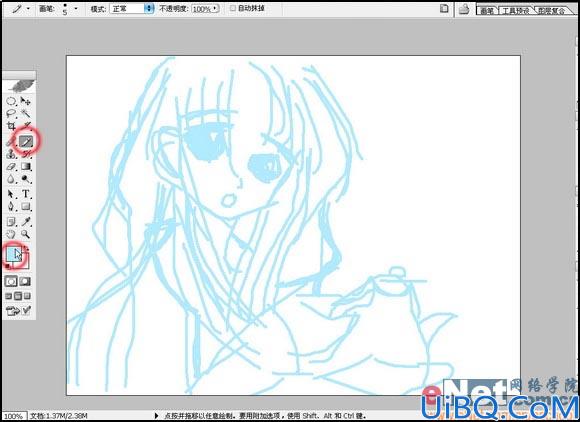
Task: Click the 文档:1.37M/2.38M document size readout
Action: point(58,416)
